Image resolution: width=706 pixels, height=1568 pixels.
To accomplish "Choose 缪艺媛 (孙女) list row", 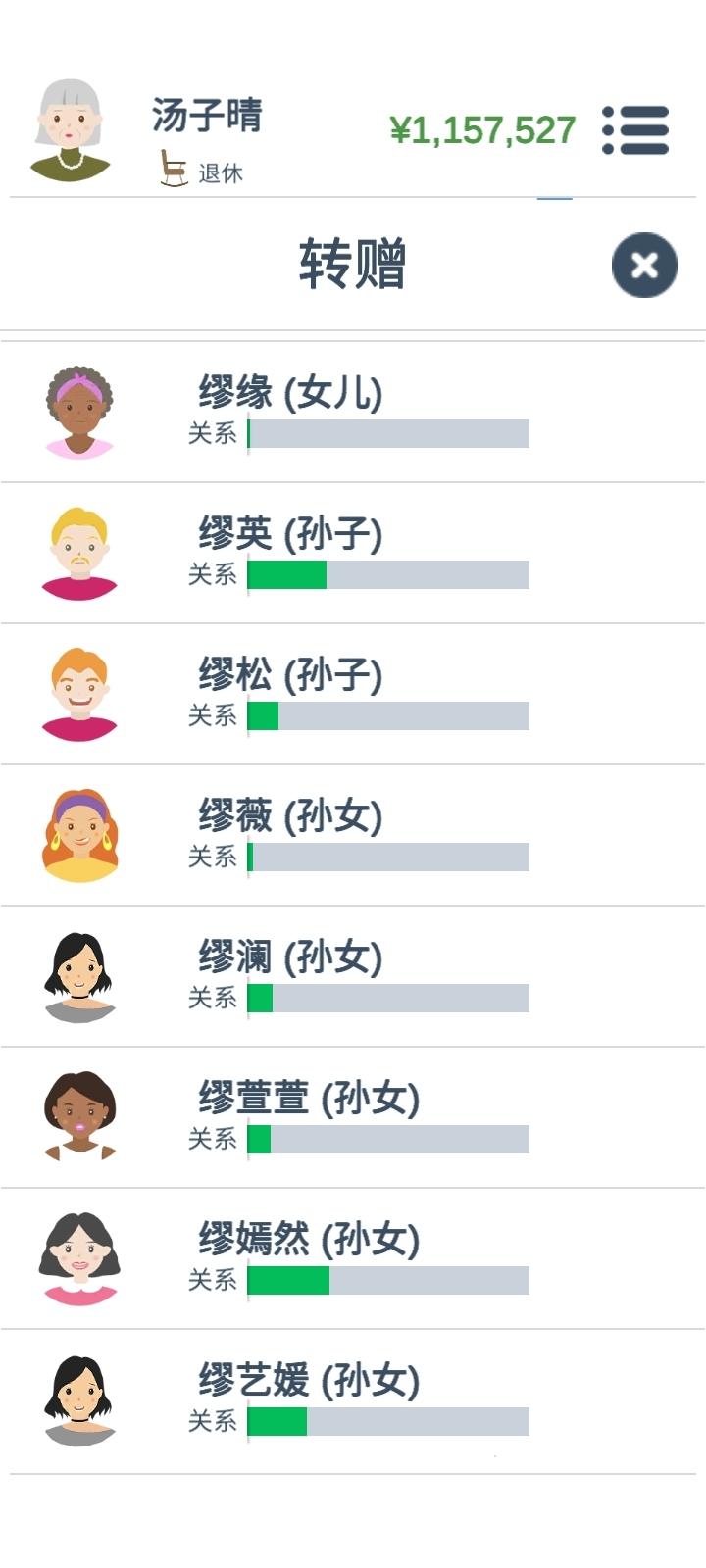I will (x=353, y=1400).
